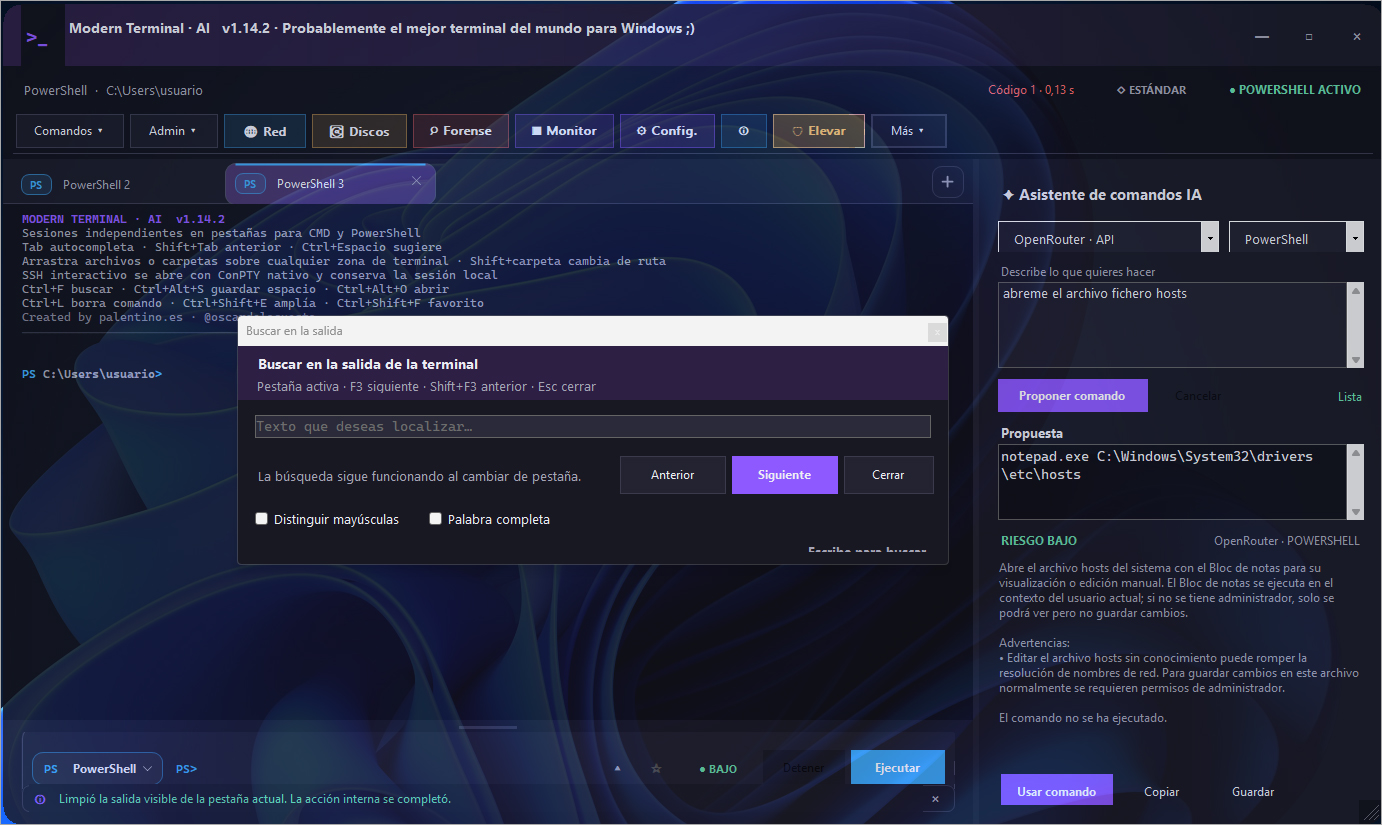Open the Discos disk tools
The height and width of the screenshot is (825, 1382).
[x=360, y=131]
